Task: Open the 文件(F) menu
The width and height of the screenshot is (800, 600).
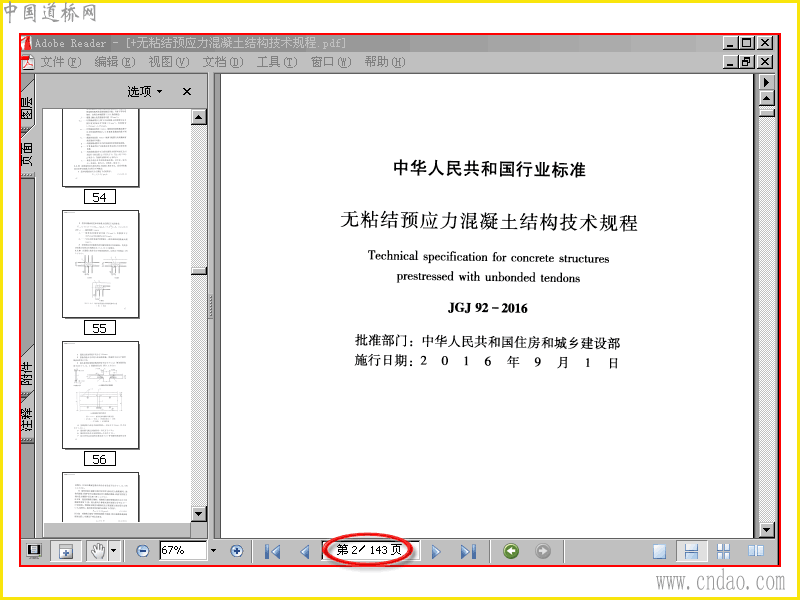Action: click(x=60, y=62)
